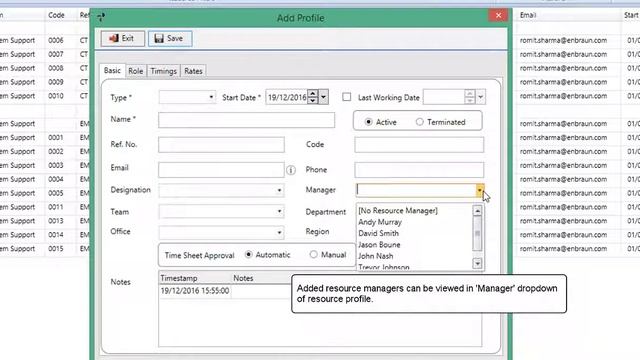Click the Email input field
The width and height of the screenshot is (640, 360).
(221, 170)
